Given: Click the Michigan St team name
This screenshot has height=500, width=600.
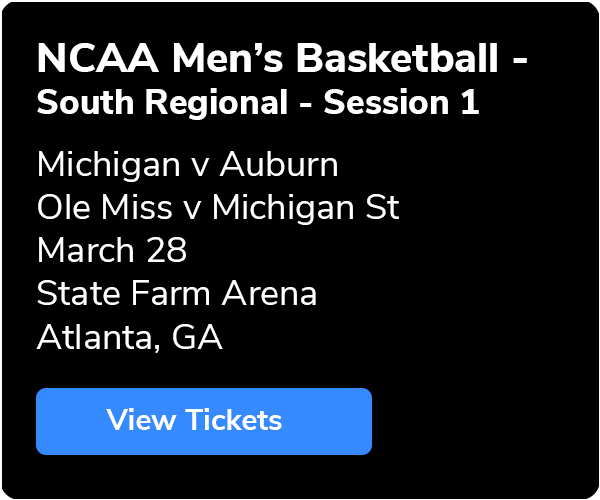Looking at the screenshot, I should (306, 207).
